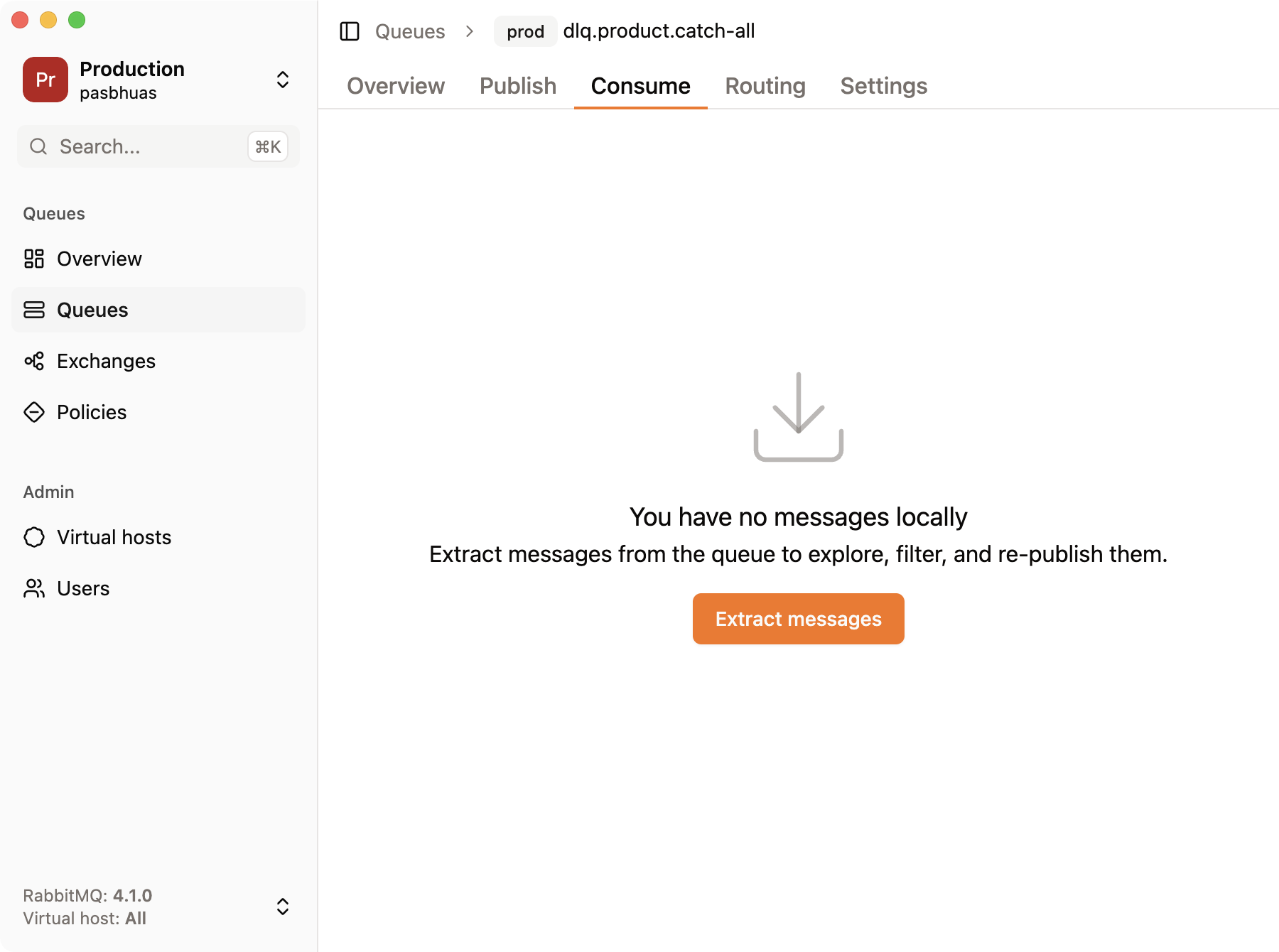Click the Production 'Pr' avatar badge
The height and width of the screenshot is (952, 1279).
pyautogui.click(x=45, y=80)
